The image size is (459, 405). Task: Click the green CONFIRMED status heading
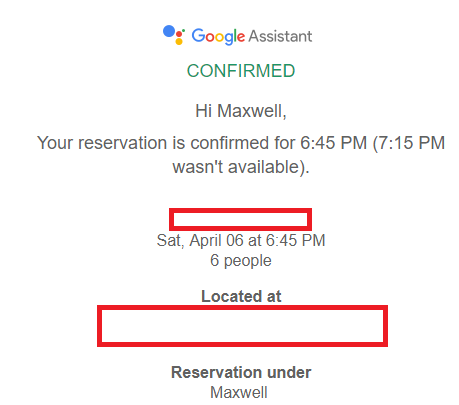[x=241, y=71]
